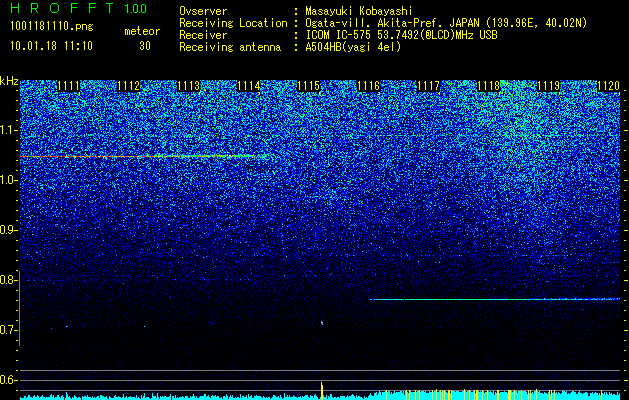The height and width of the screenshot is (400, 629).
Task: Click the meteor label above the count
Action: coord(142,31)
